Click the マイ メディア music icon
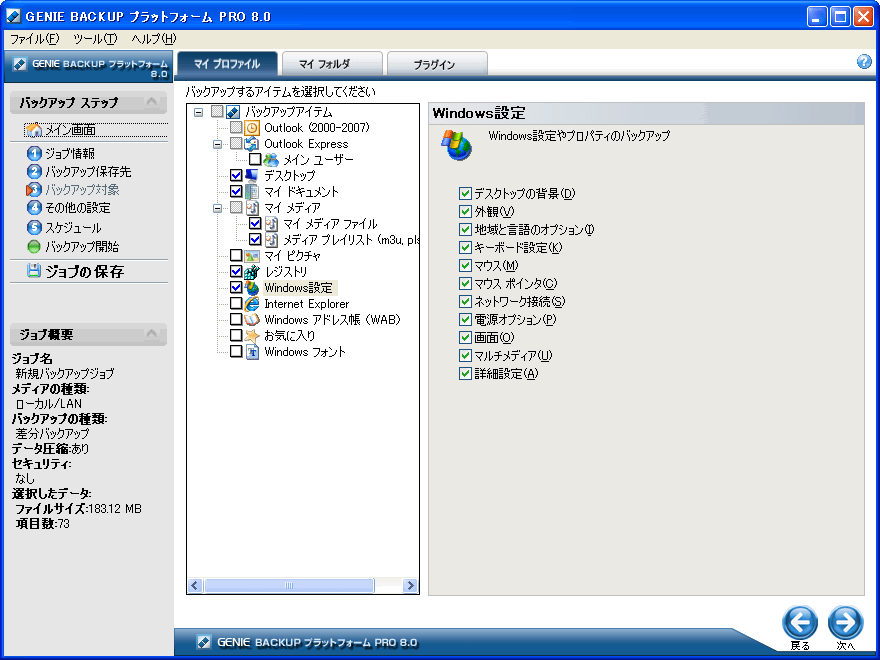The height and width of the screenshot is (660, 880). coord(252,208)
